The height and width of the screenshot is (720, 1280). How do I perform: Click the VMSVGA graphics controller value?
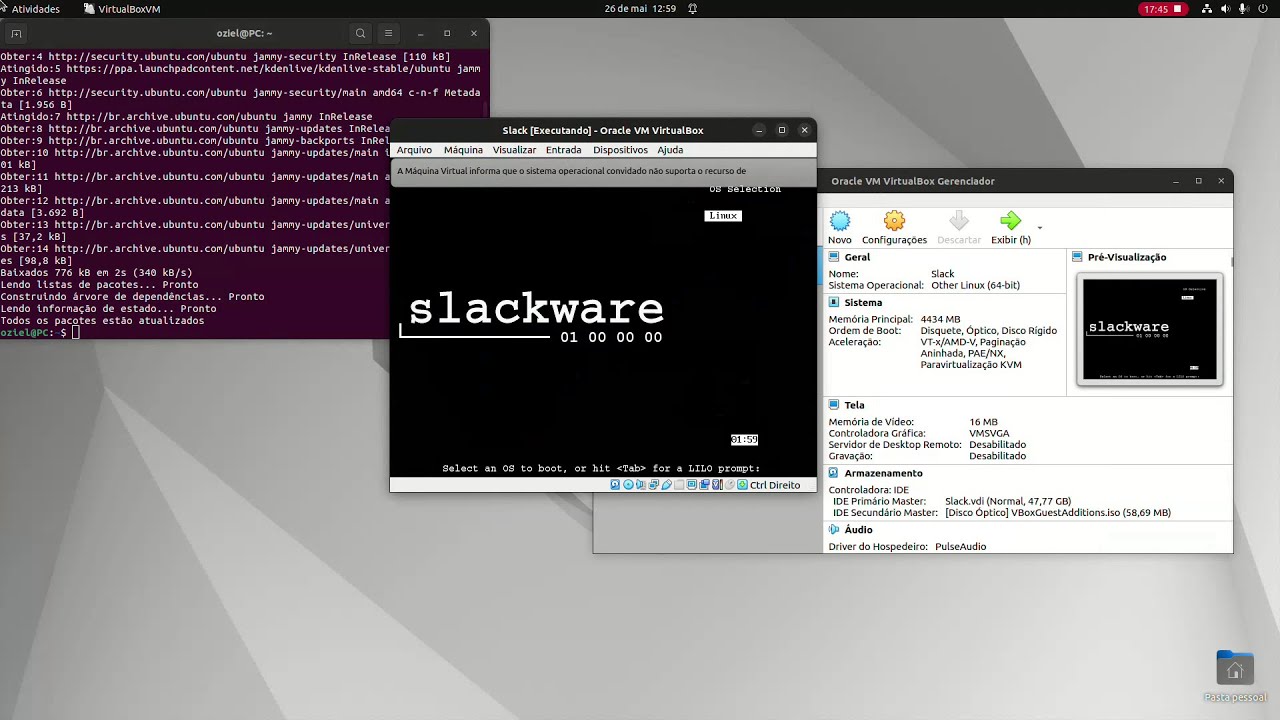click(x=989, y=434)
